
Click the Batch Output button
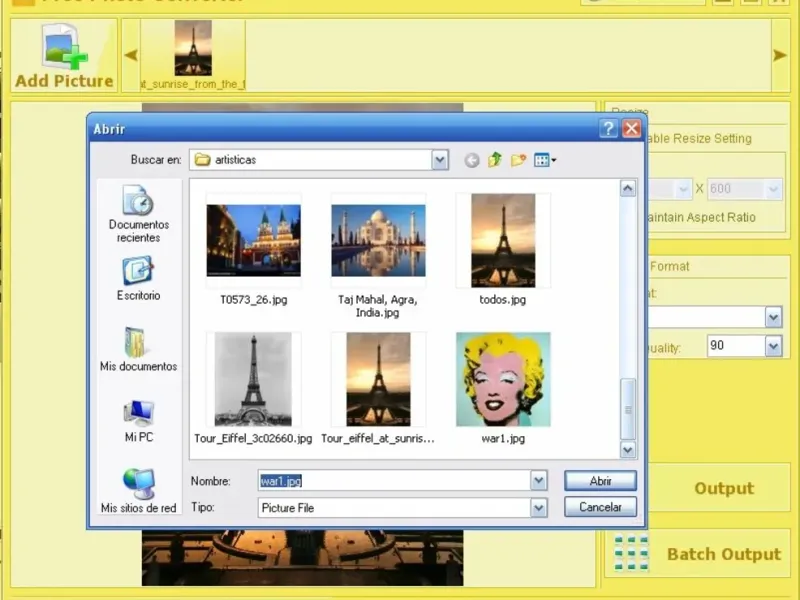tap(697, 554)
